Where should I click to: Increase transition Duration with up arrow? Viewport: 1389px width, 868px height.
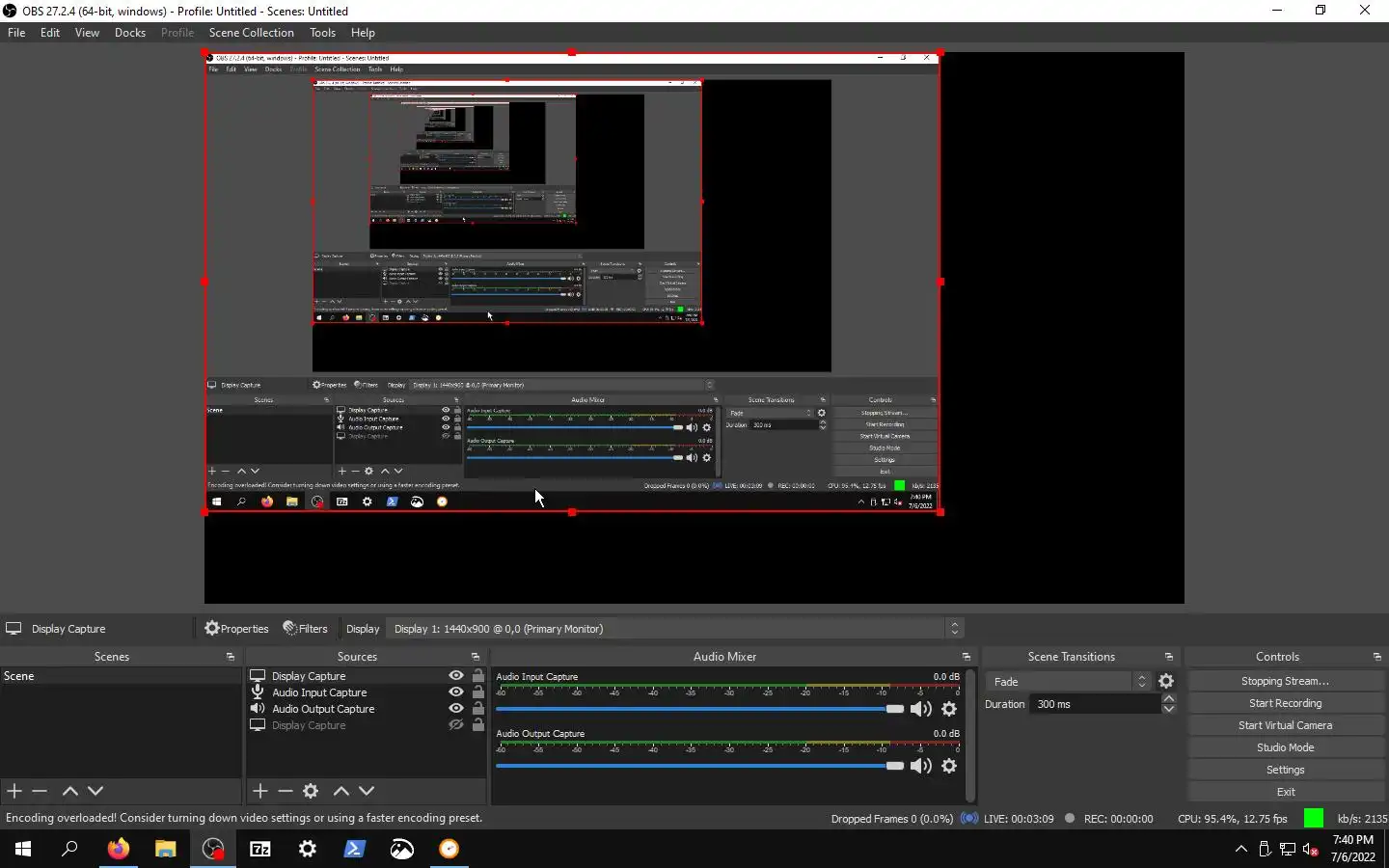pos(1169,698)
